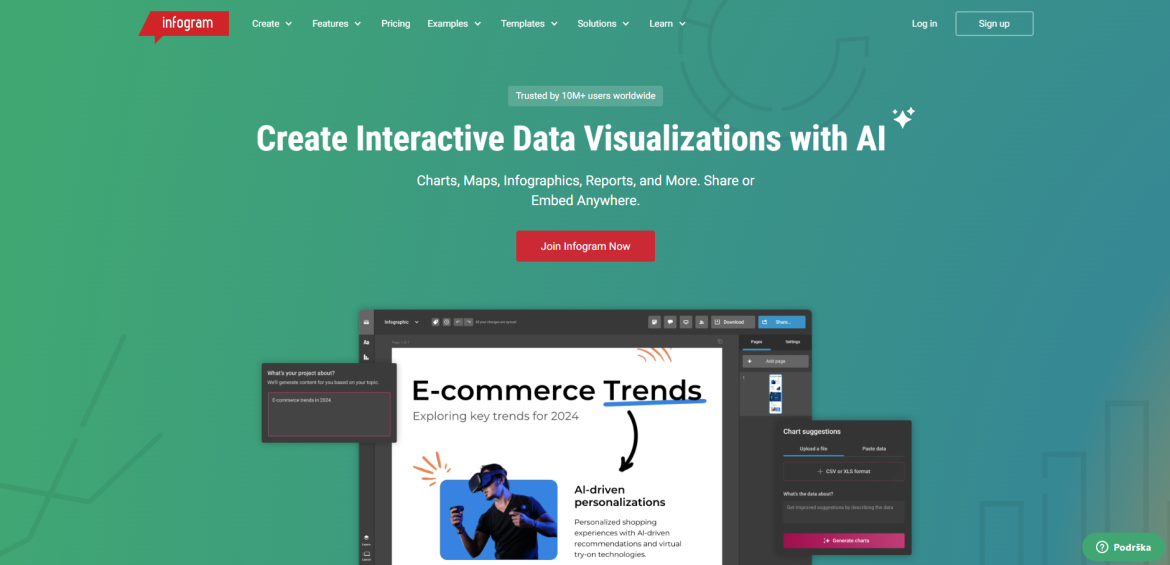Image resolution: width=1170 pixels, height=565 pixels.
Task: Click the tag icon in editor toolbar
Action: coord(435,322)
